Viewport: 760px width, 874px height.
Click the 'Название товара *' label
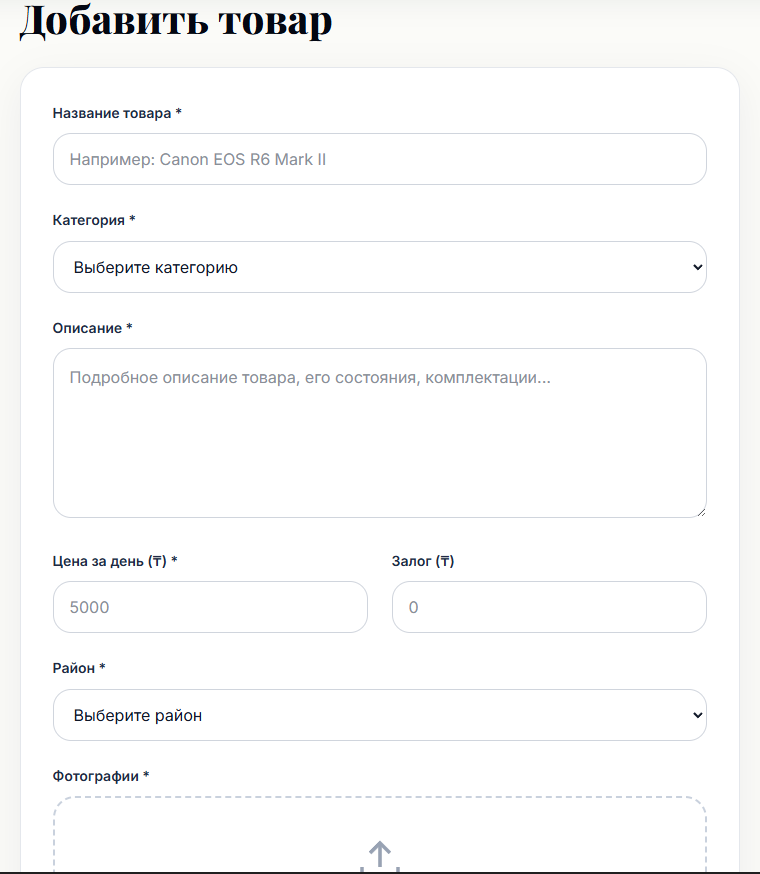pyautogui.click(x=117, y=113)
